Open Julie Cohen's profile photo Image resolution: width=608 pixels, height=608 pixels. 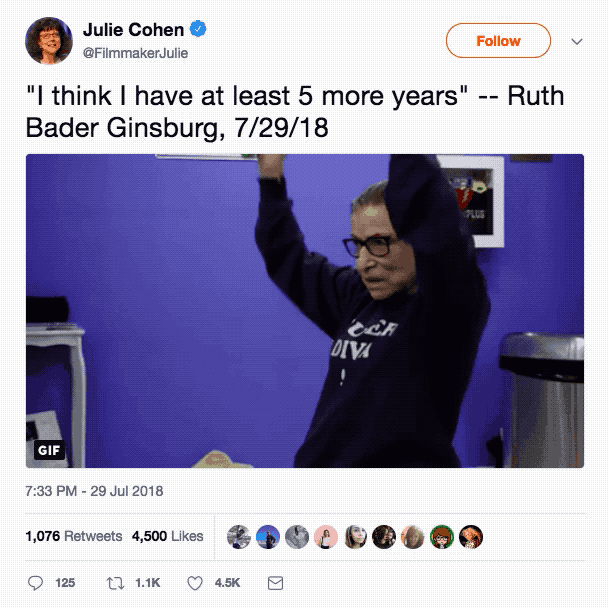click(x=49, y=40)
